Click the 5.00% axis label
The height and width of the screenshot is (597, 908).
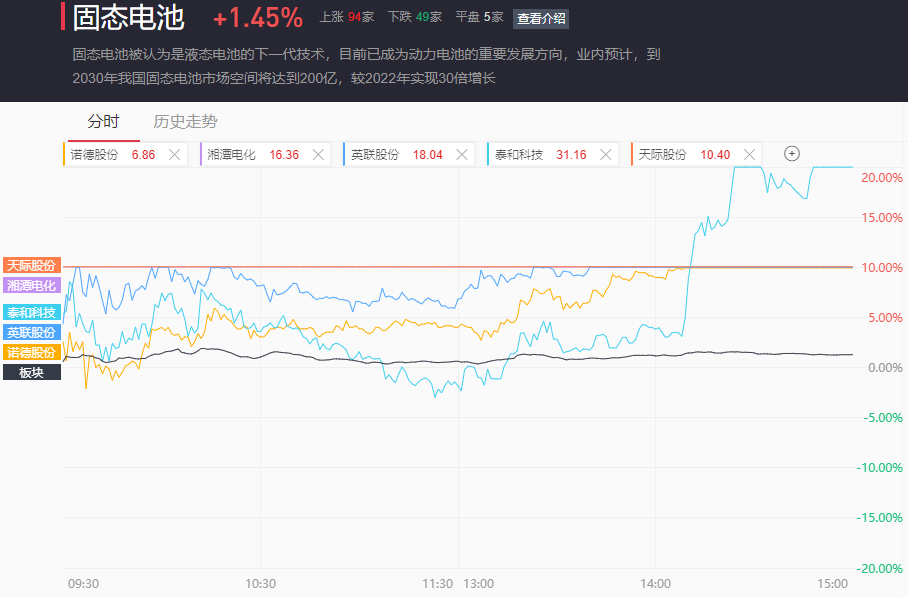click(x=885, y=317)
